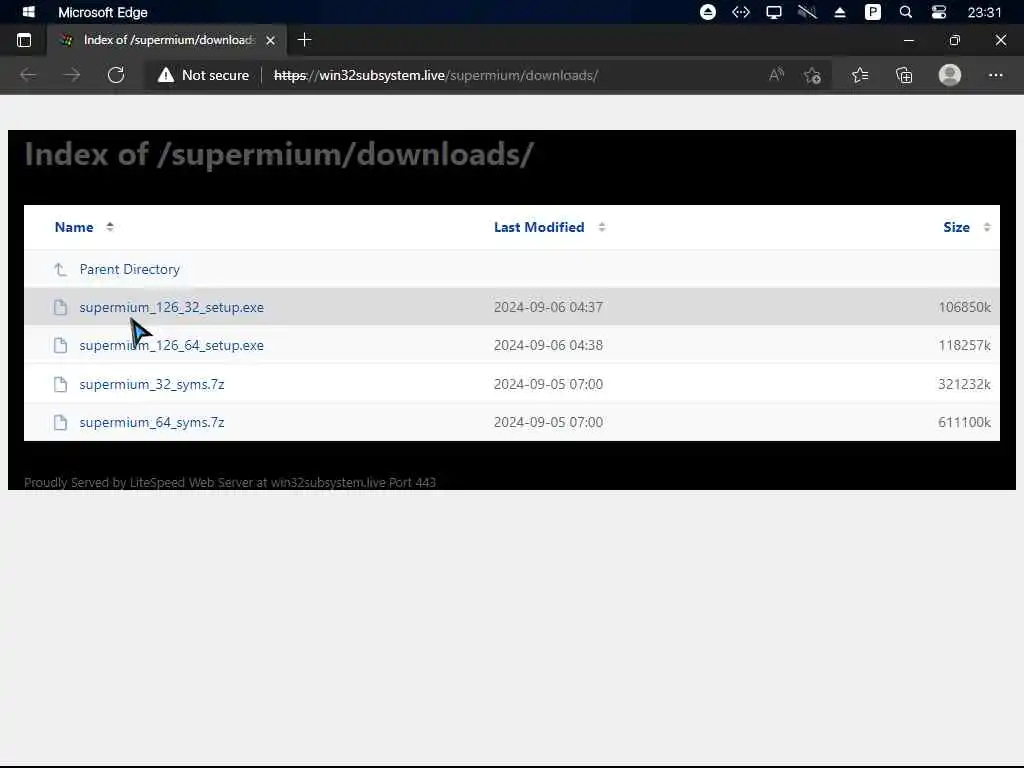
Task: Toggle the muted sound icon in the top bar
Action: [807, 12]
